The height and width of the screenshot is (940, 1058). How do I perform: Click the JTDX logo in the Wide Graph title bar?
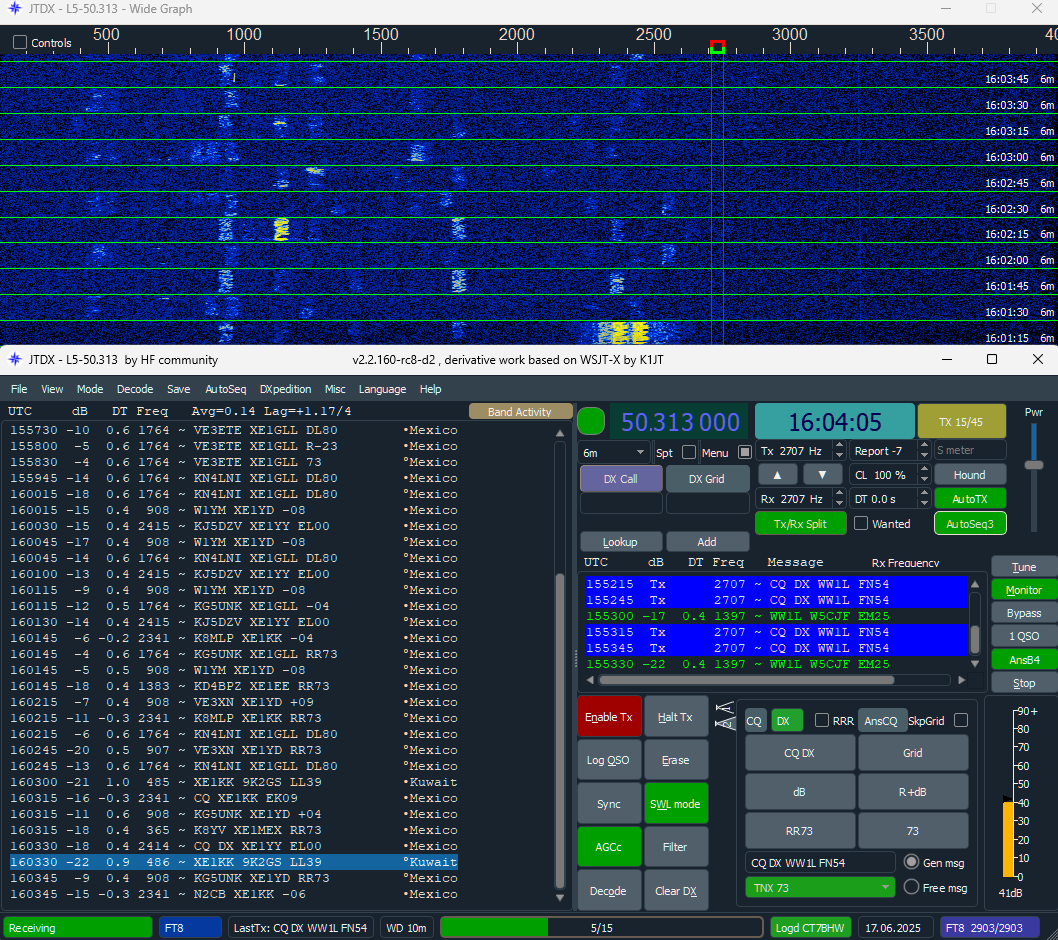pyautogui.click(x=14, y=9)
